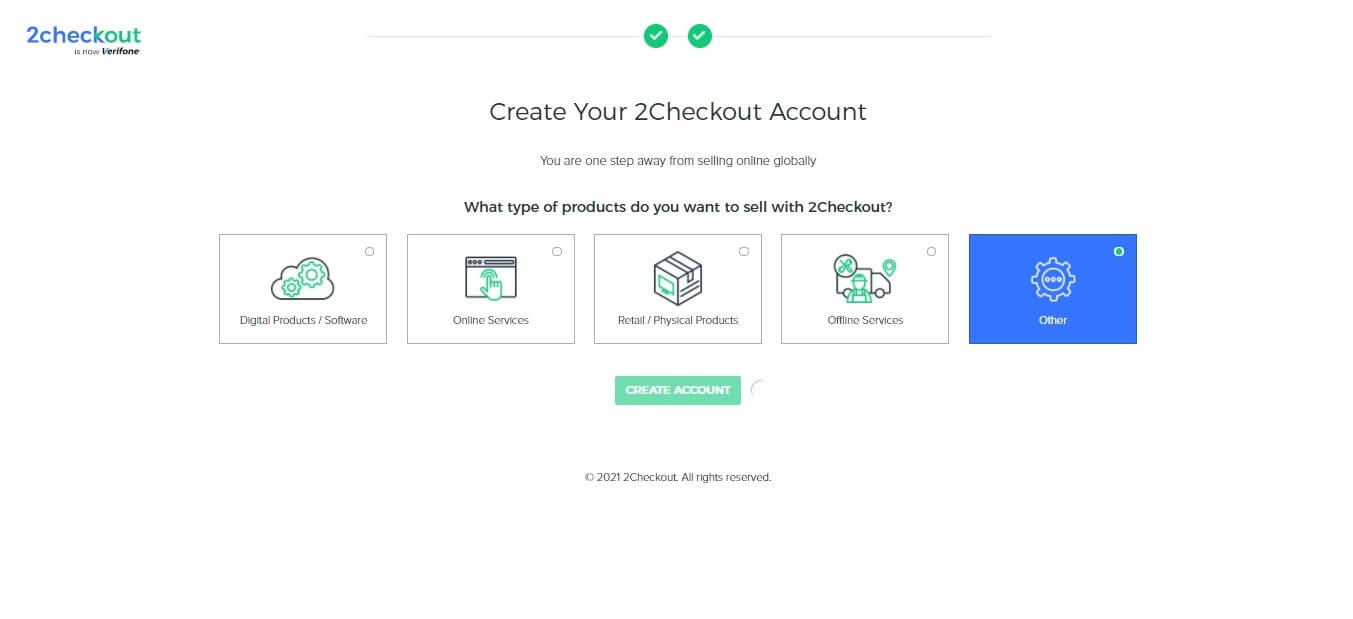
Task: Select the Offline Services card
Action: [864, 289]
